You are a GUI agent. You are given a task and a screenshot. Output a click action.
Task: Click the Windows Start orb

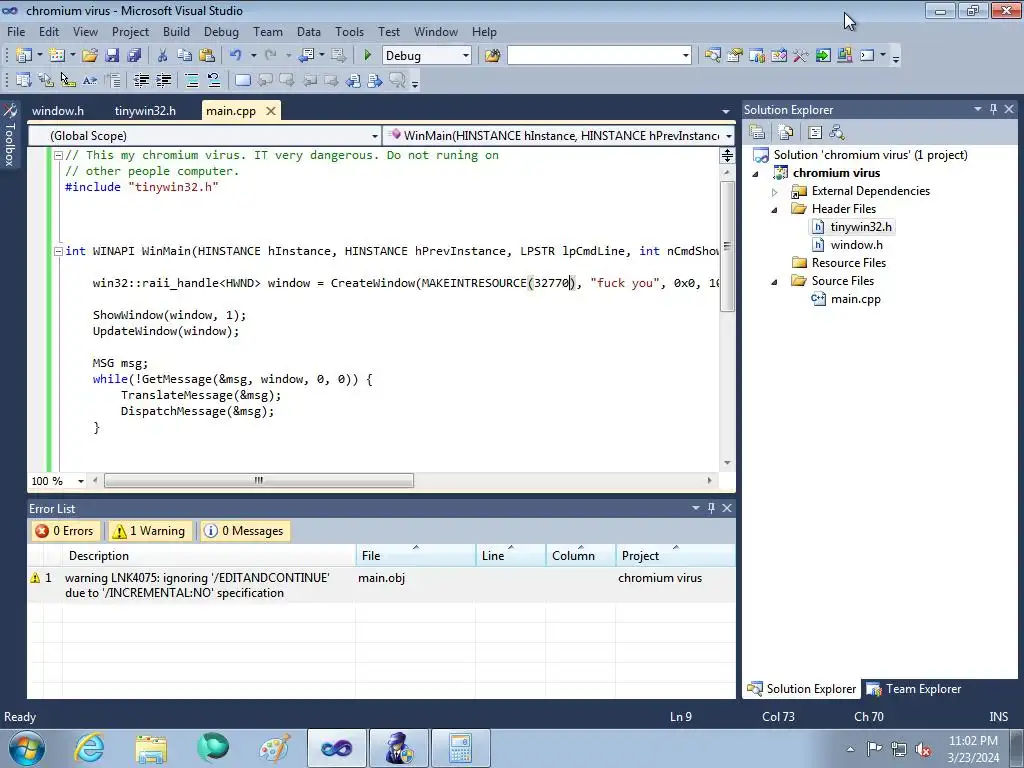point(27,748)
